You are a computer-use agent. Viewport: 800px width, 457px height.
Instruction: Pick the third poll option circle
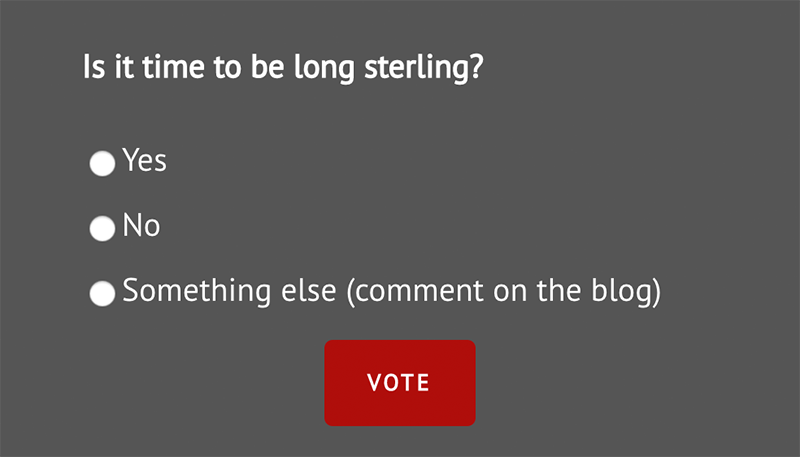click(x=102, y=294)
